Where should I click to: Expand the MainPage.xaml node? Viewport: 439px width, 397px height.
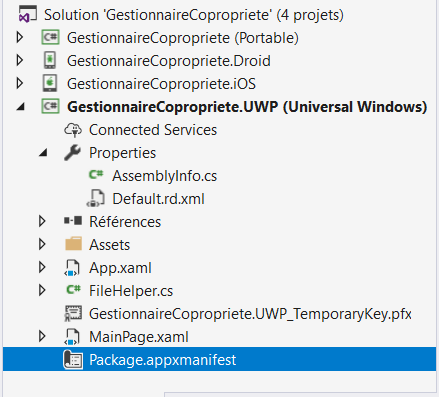coord(42,336)
